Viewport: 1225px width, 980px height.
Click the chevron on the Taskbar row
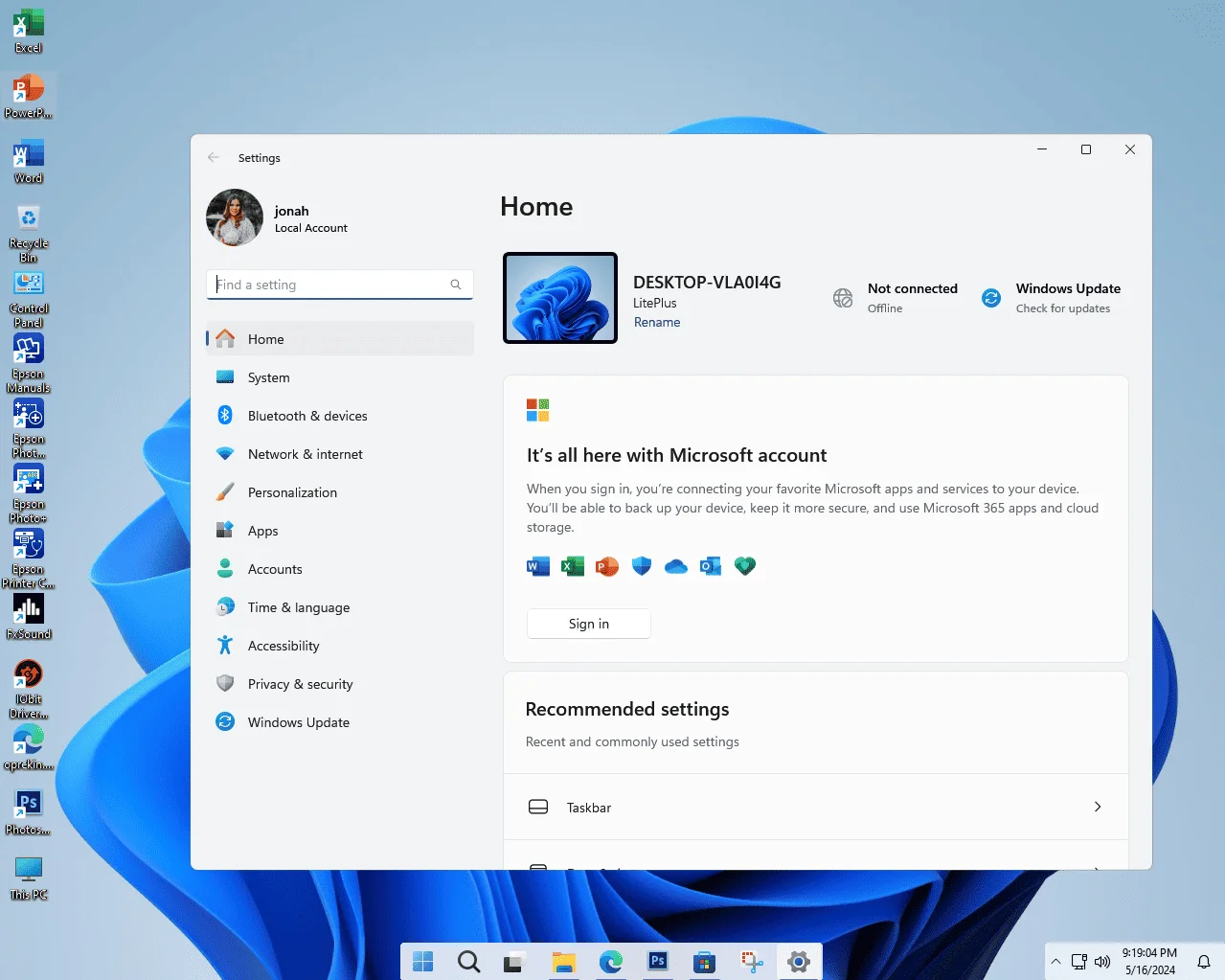pyautogui.click(x=1098, y=807)
